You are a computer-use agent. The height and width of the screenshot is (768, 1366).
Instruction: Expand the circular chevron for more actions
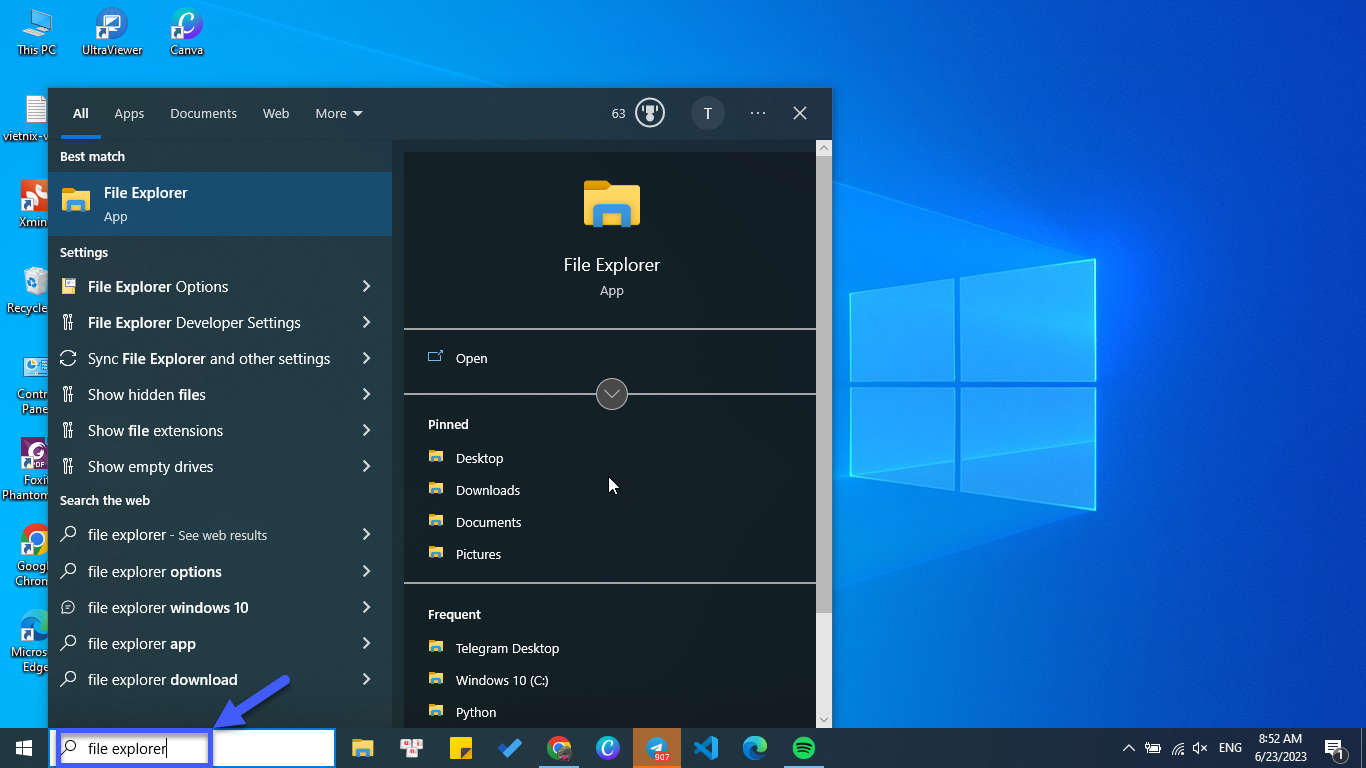tap(612, 394)
